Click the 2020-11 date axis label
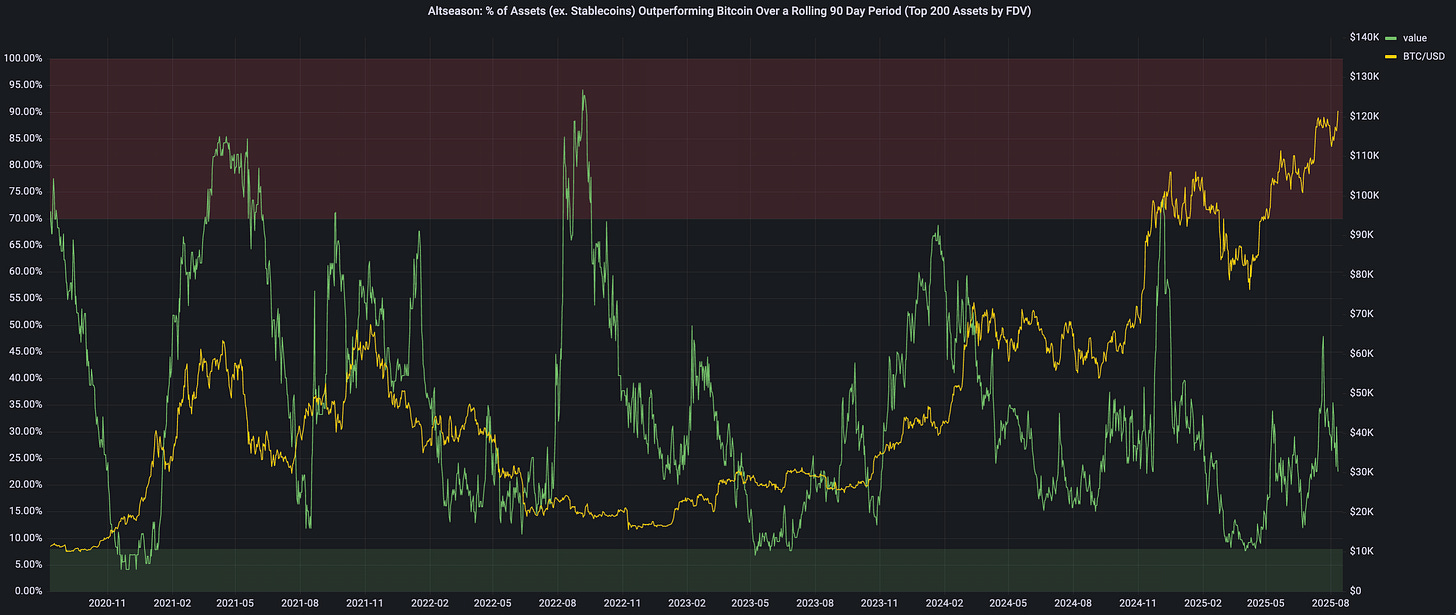 107,604
